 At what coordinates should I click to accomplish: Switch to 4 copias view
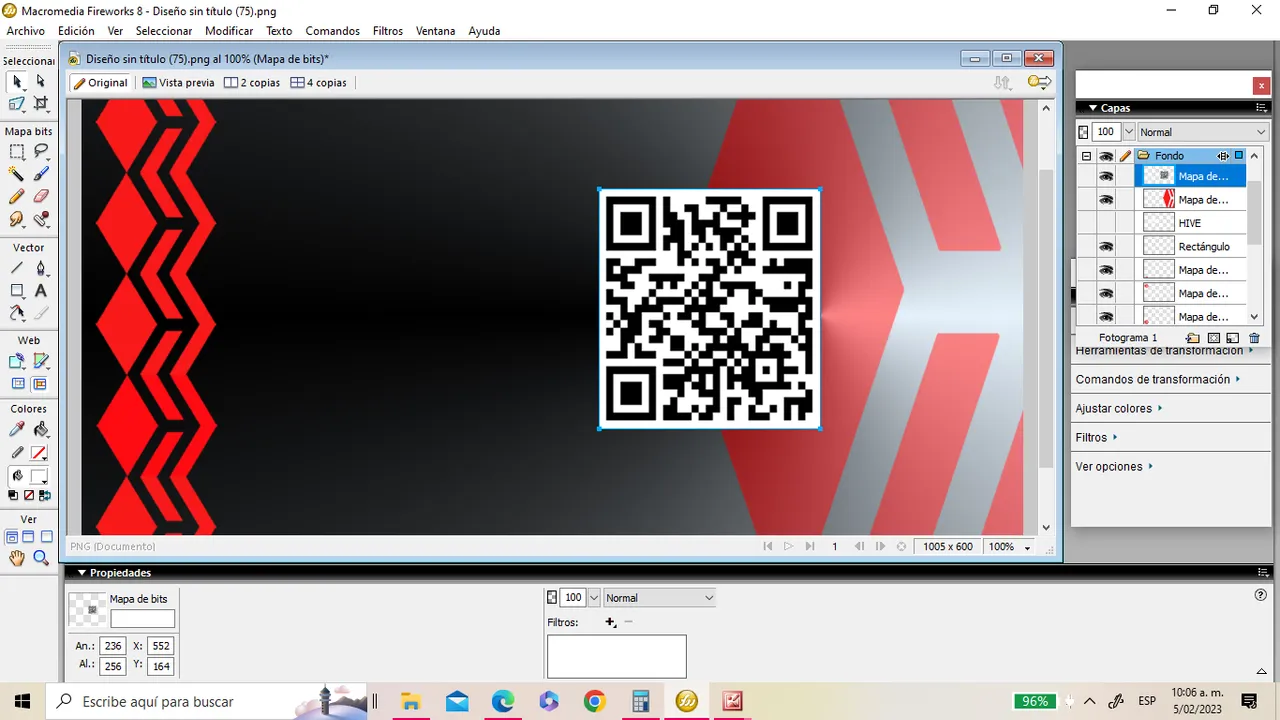[319, 83]
